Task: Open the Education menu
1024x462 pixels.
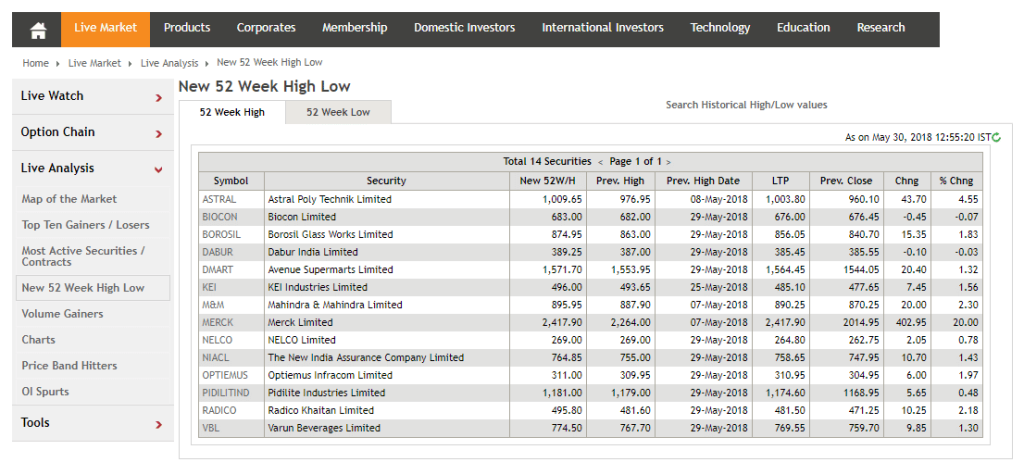Action: click(803, 27)
